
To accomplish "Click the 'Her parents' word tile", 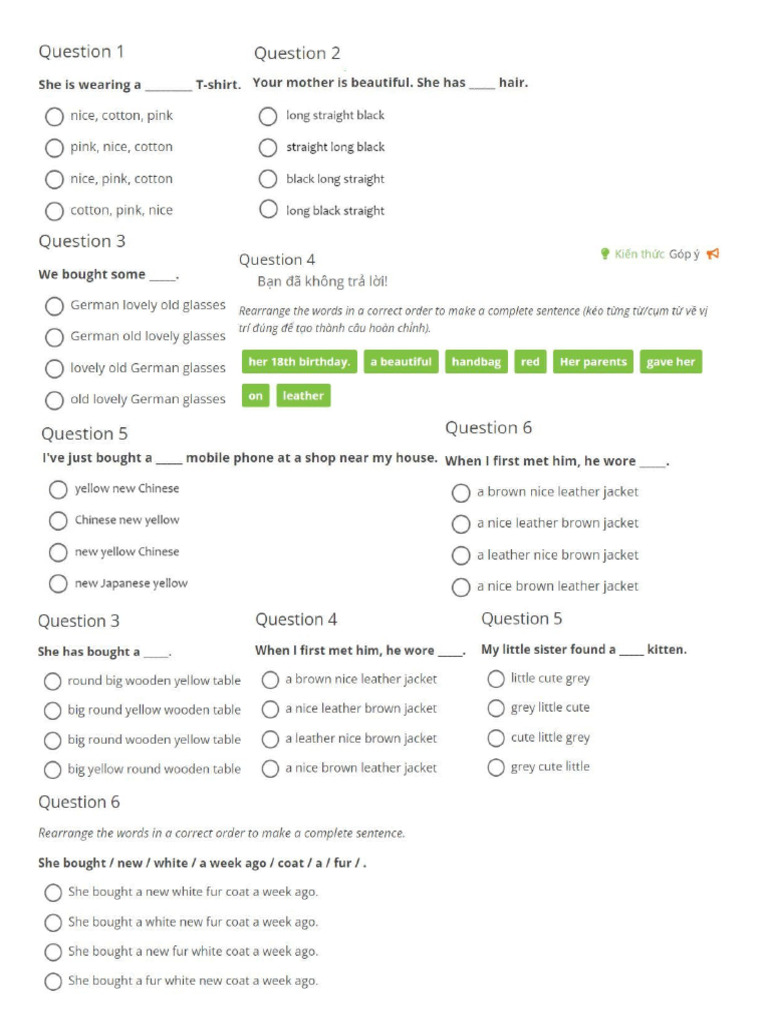I will tap(593, 362).
